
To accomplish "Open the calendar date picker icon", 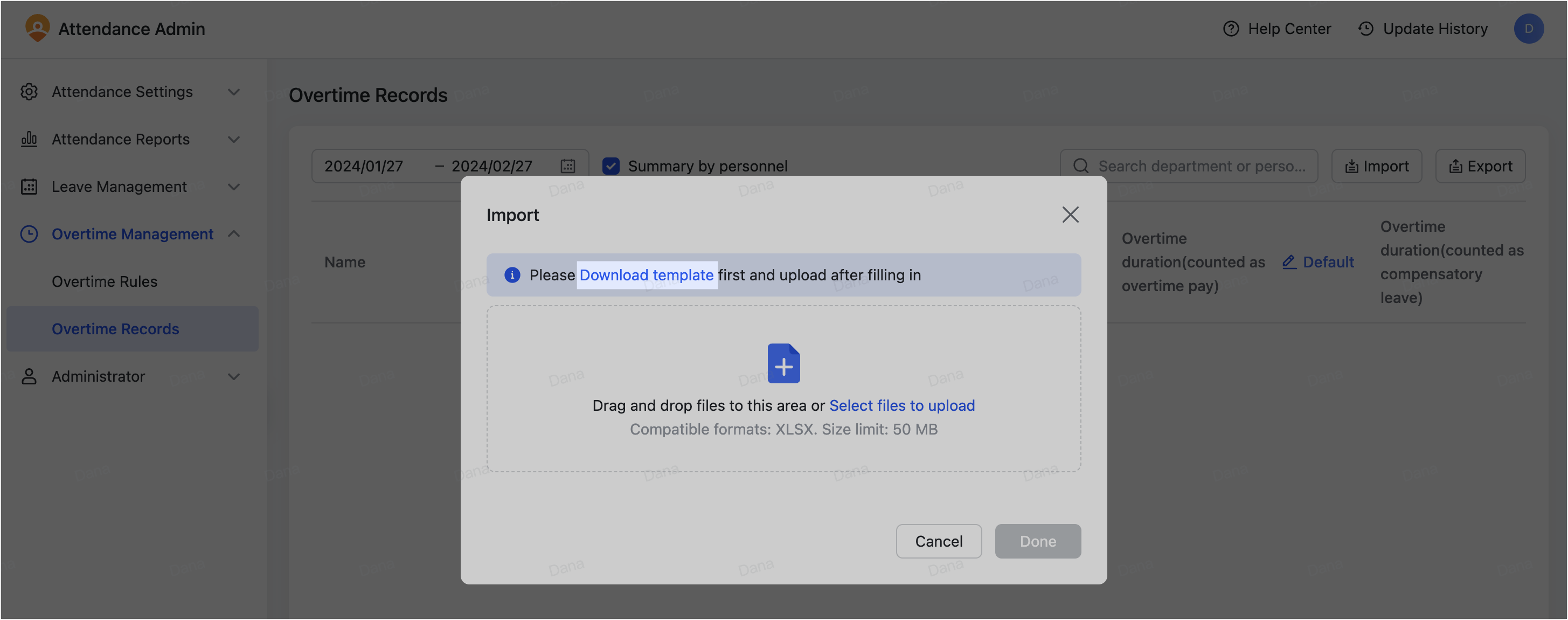I will click(x=567, y=166).
